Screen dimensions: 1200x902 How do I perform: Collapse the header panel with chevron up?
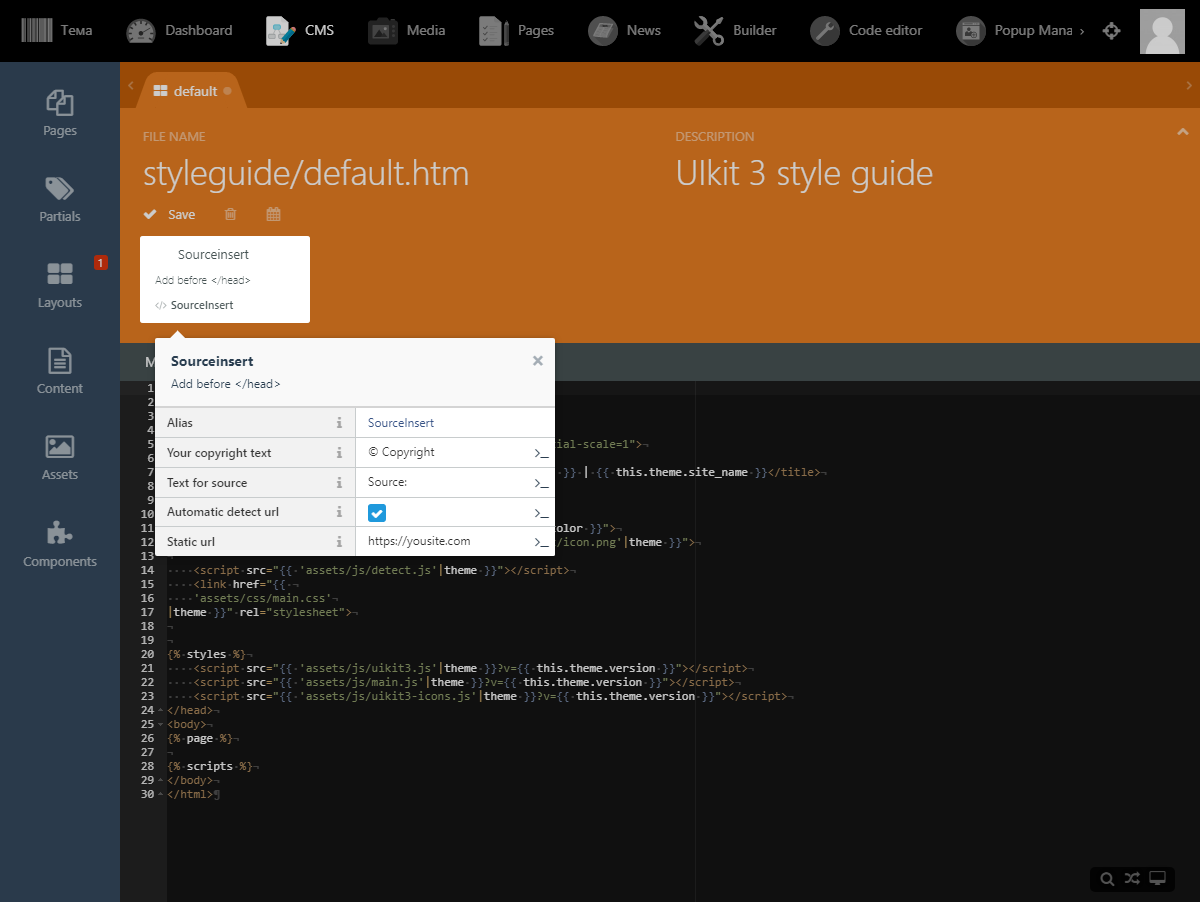[x=1182, y=131]
